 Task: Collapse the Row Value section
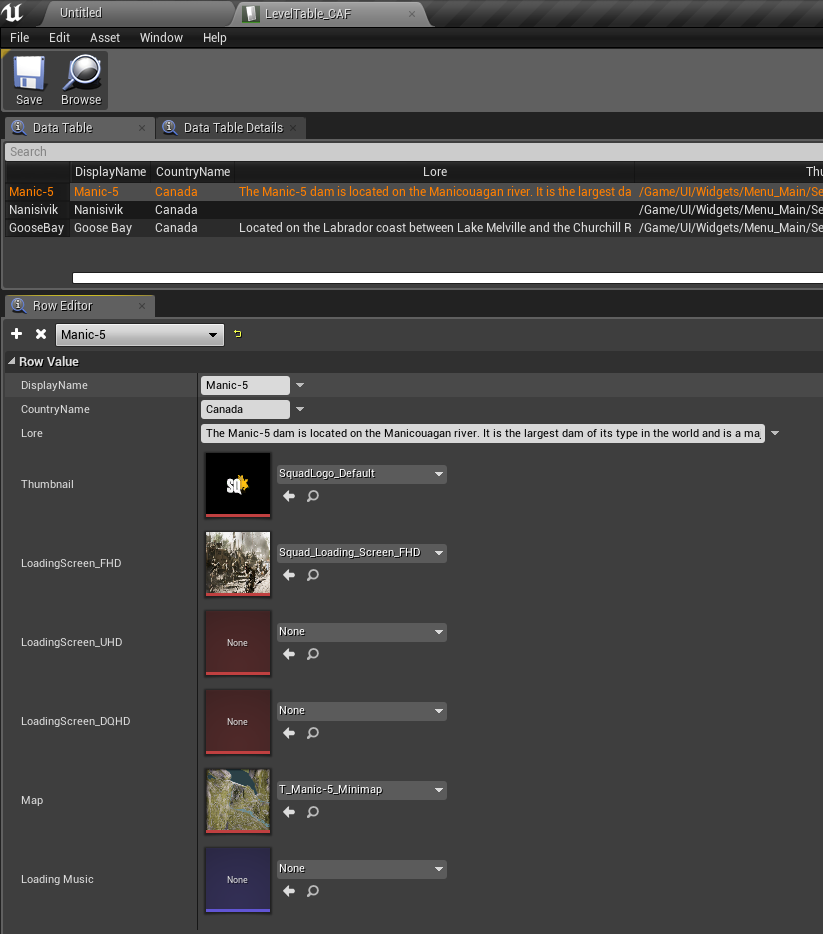pos(12,362)
